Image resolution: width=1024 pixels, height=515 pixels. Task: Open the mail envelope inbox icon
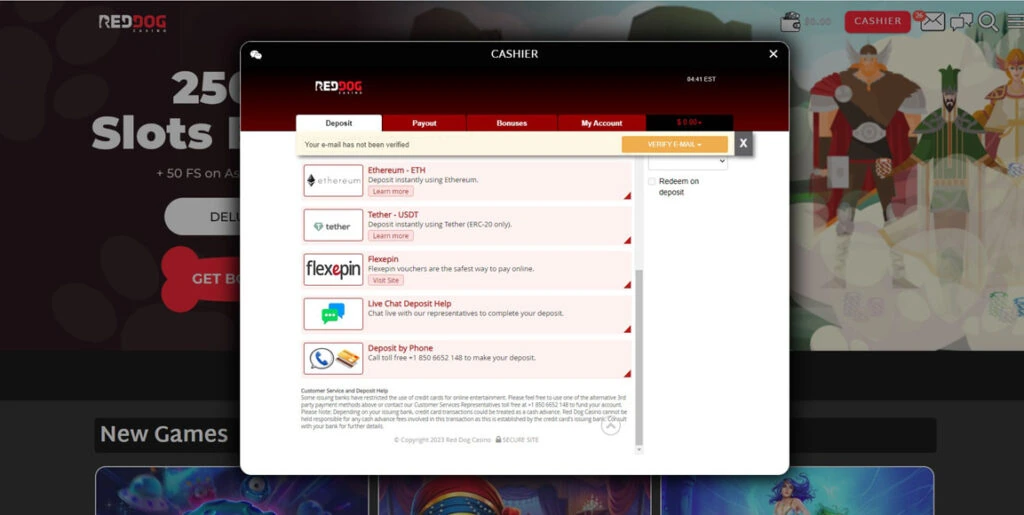coord(932,22)
